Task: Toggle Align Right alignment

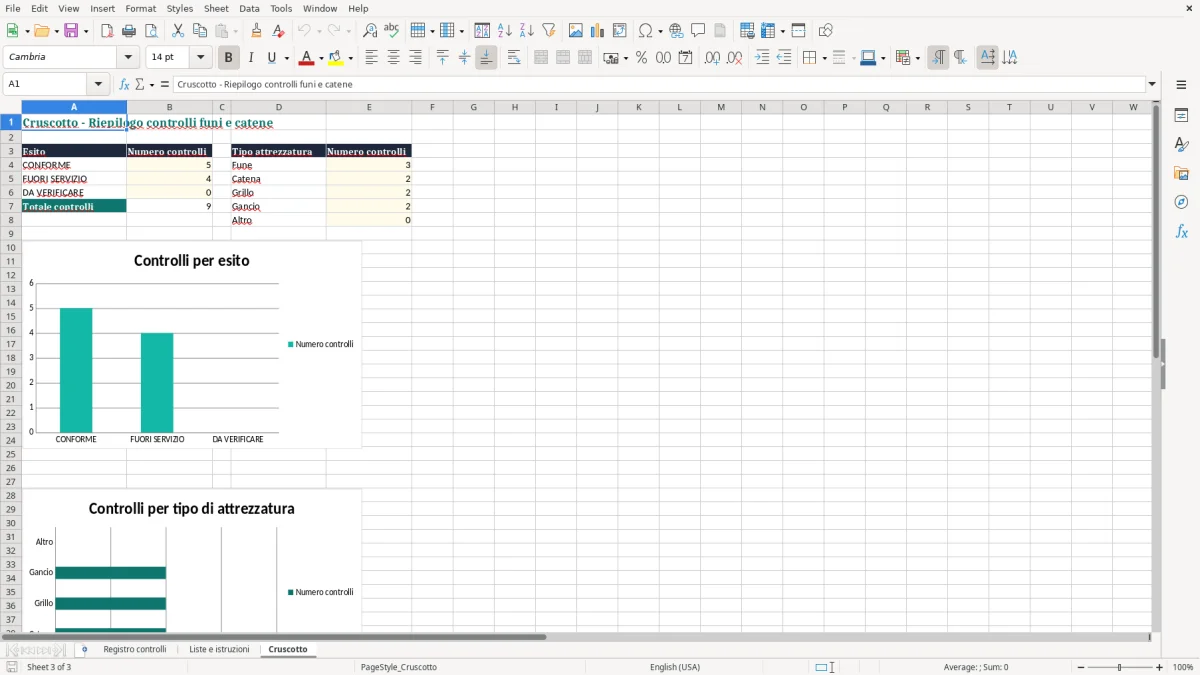Action: tap(415, 58)
